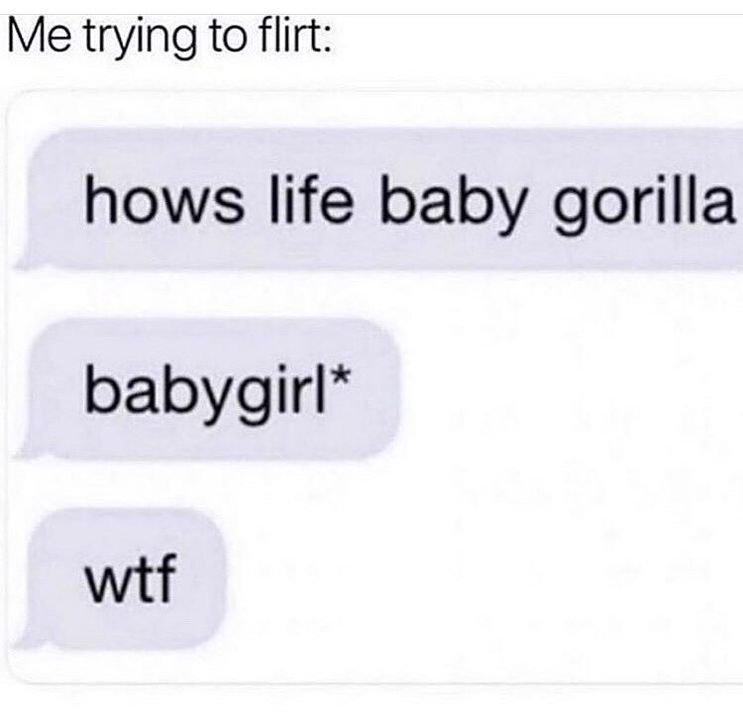Screen dimensions: 743x725
Task: Tap the 'wtf' message bubble
Action: [x=121, y=579]
